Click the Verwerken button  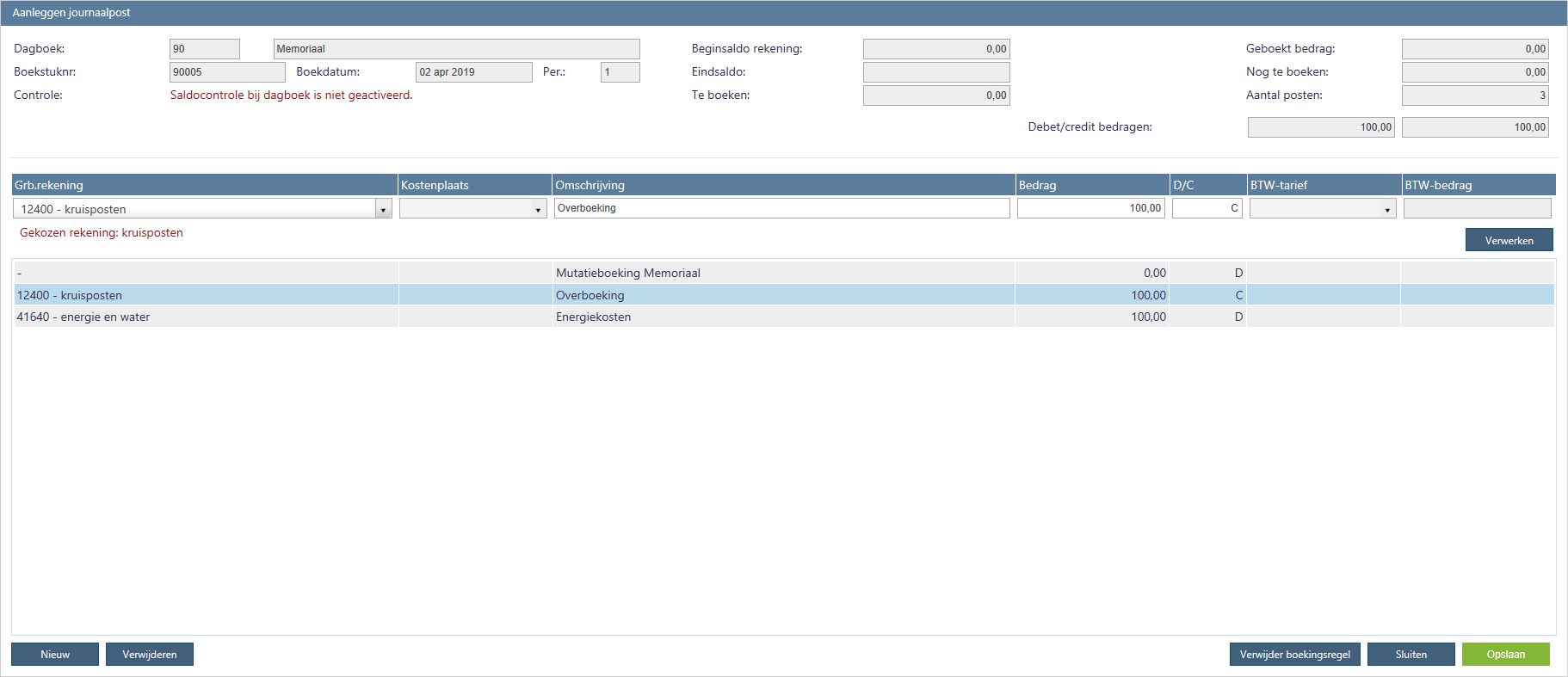click(x=1509, y=240)
